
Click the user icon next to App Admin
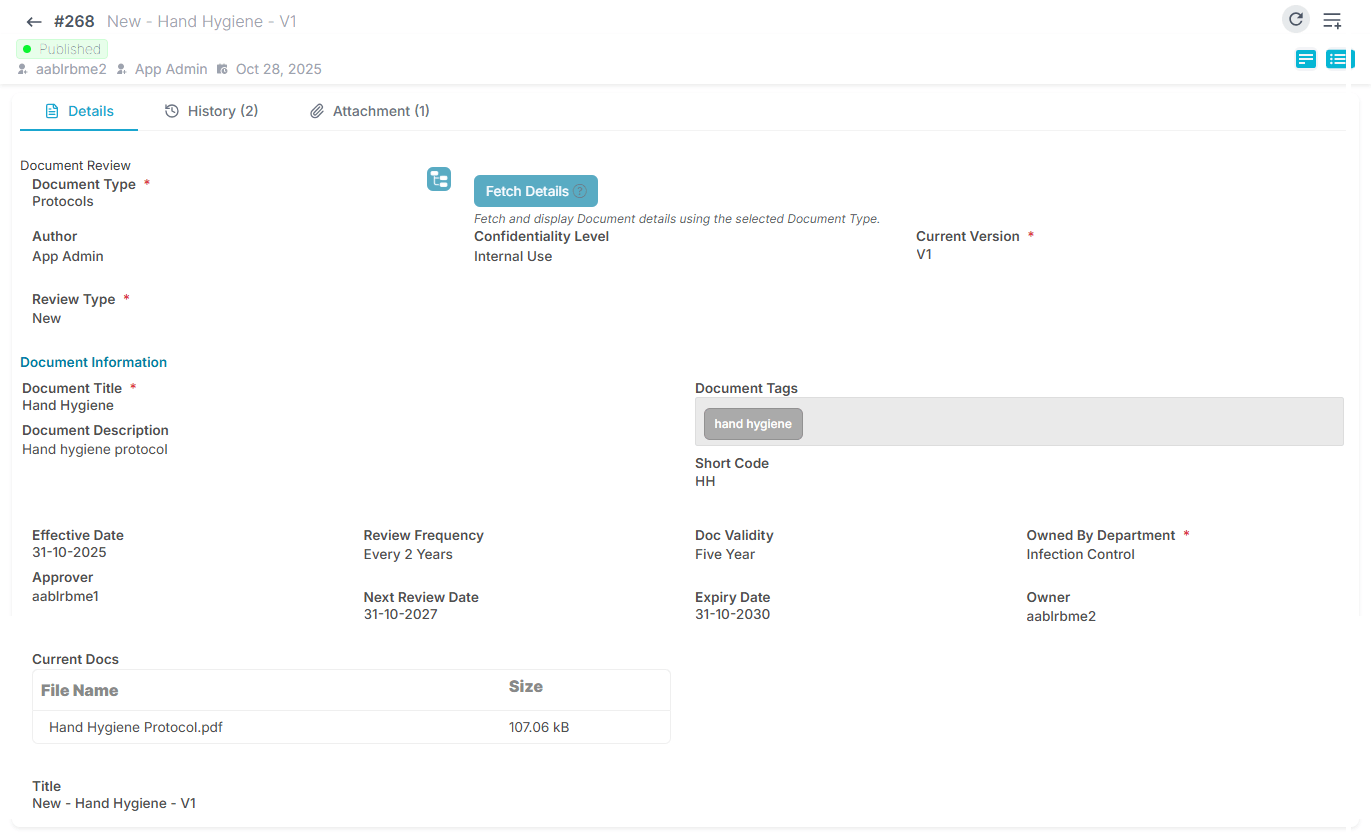(x=122, y=70)
